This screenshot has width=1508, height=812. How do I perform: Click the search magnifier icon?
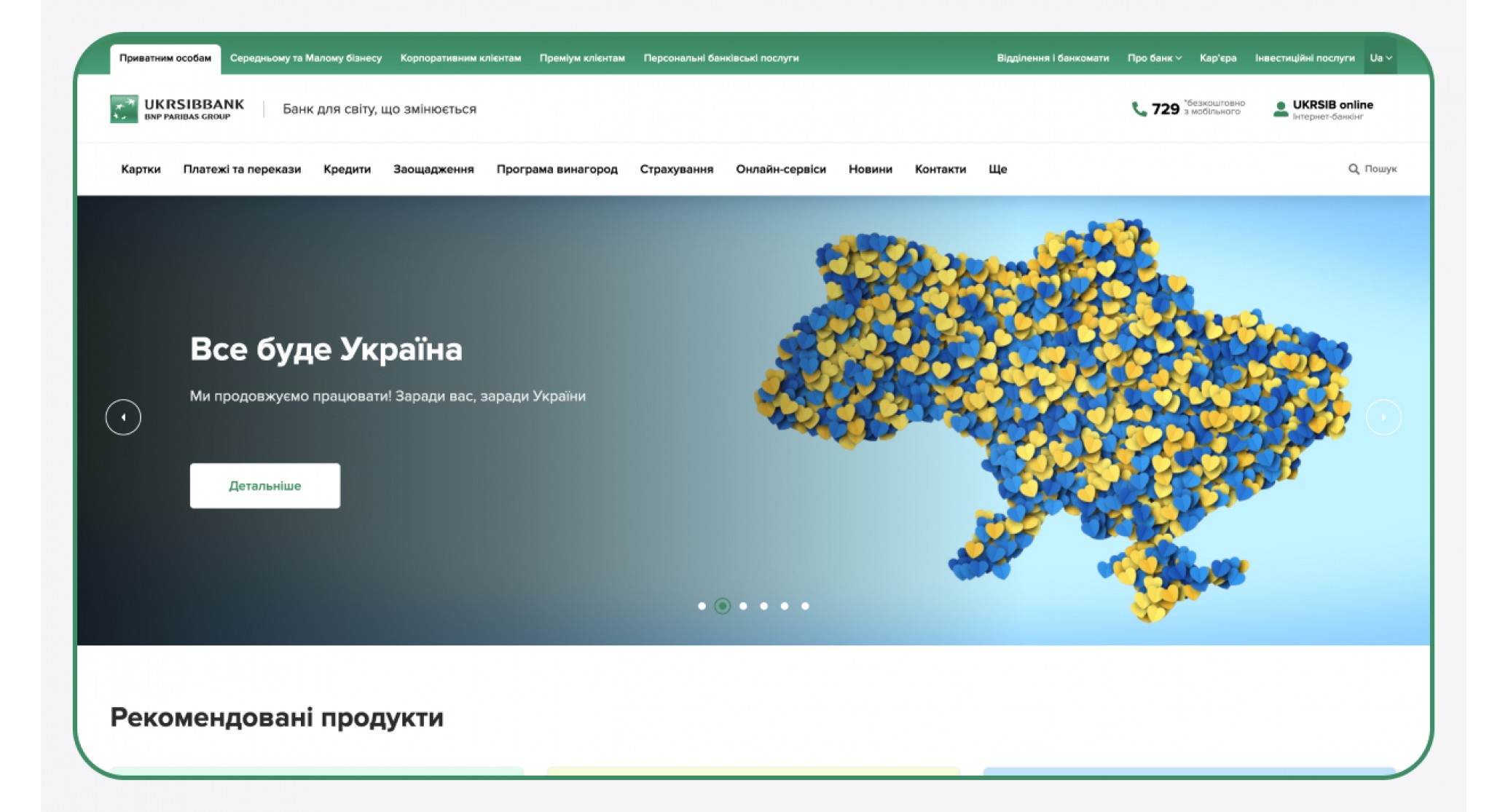(1354, 169)
